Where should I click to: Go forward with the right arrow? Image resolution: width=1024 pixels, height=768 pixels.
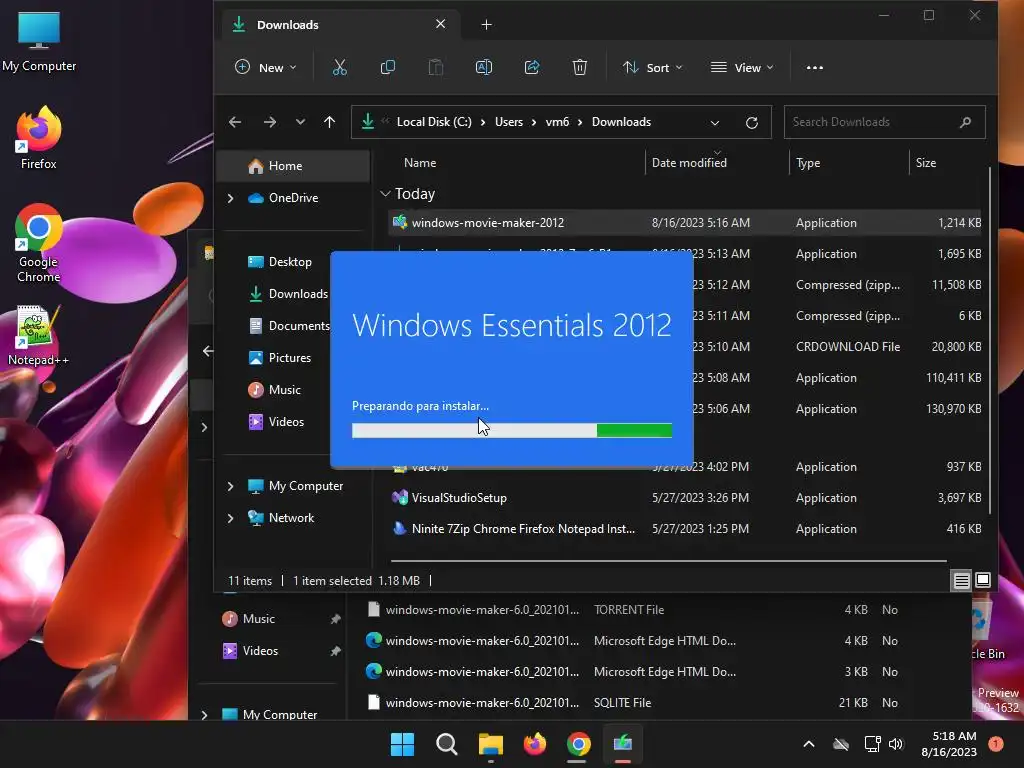point(270,122)
